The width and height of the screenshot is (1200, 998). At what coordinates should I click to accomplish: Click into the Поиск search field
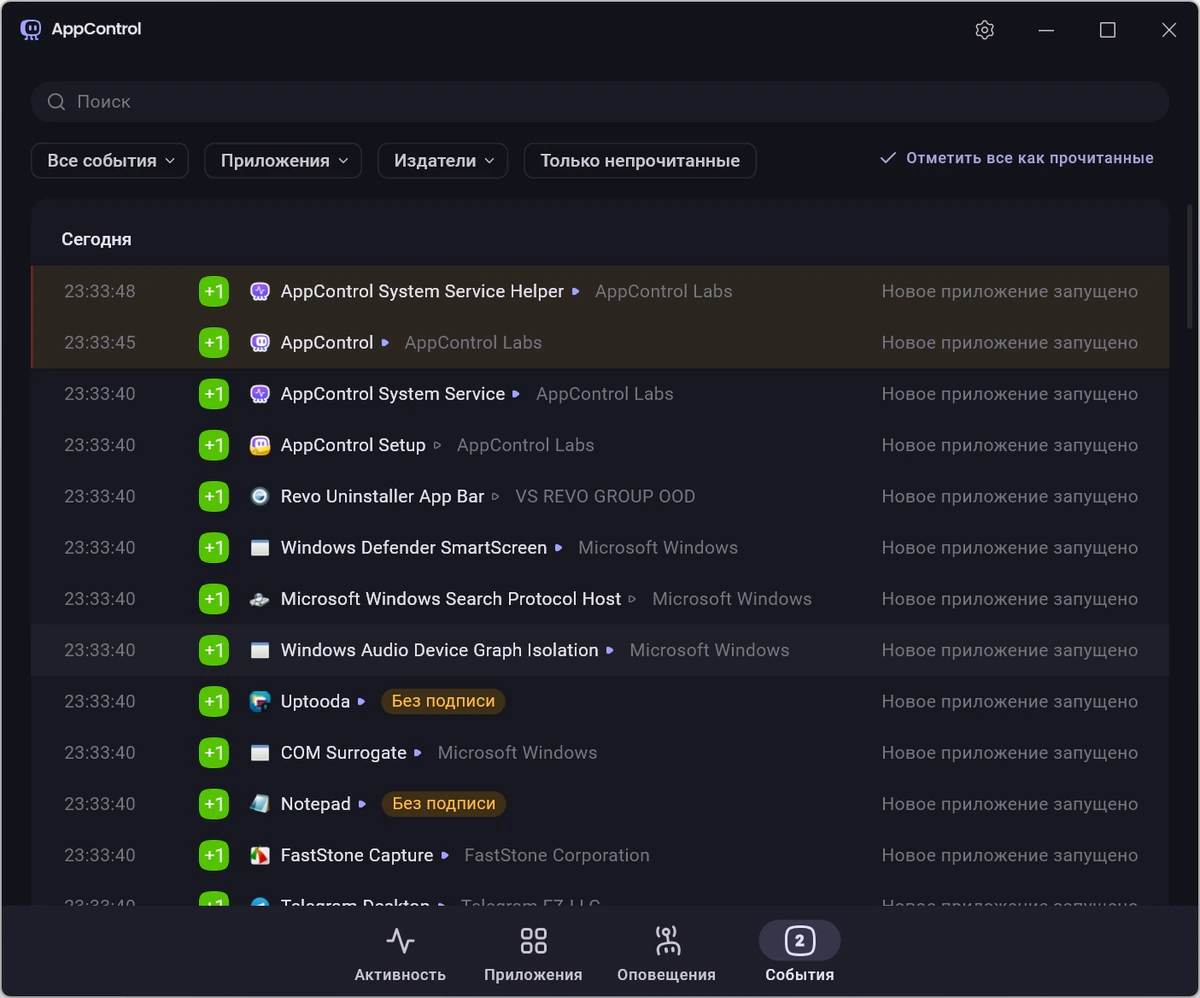point(600,102)
